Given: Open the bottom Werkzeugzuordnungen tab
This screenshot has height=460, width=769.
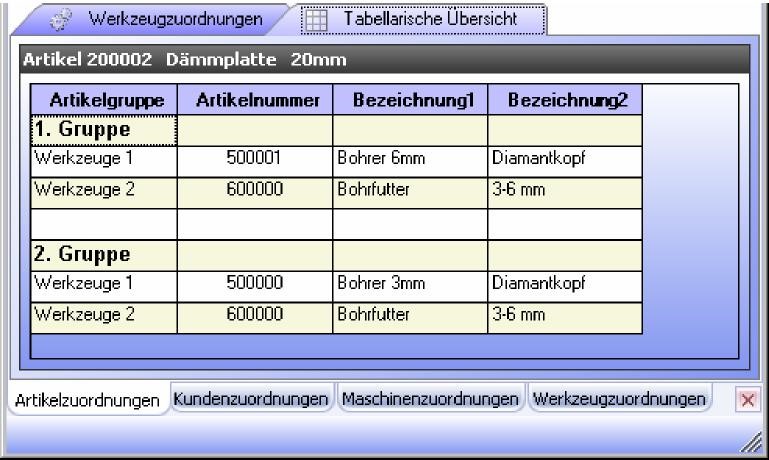Looking at the screenshot, I should tap(619, 399).
